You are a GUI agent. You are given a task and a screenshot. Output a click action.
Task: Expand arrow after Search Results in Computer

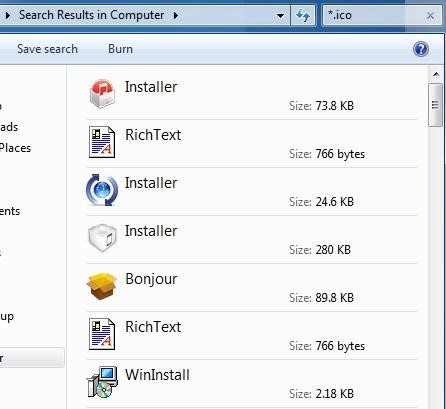tap(176, 15)
